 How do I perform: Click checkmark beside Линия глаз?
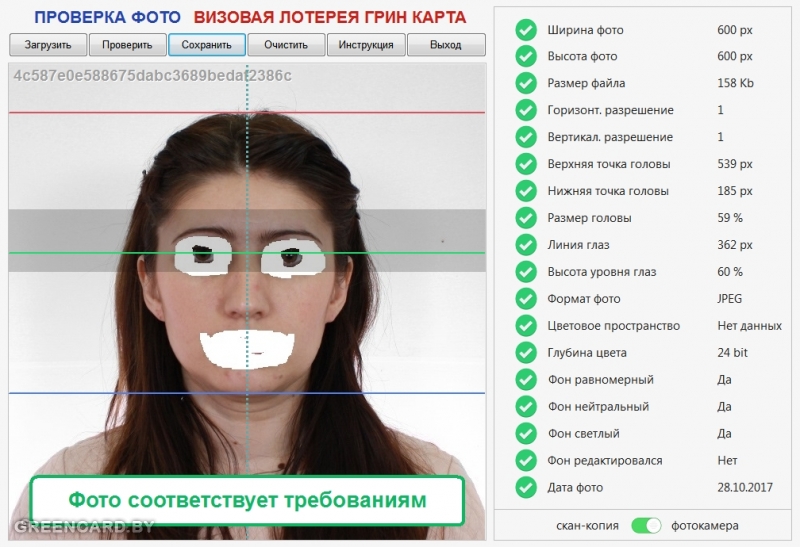pyautogui.click(x=526, y=245)
